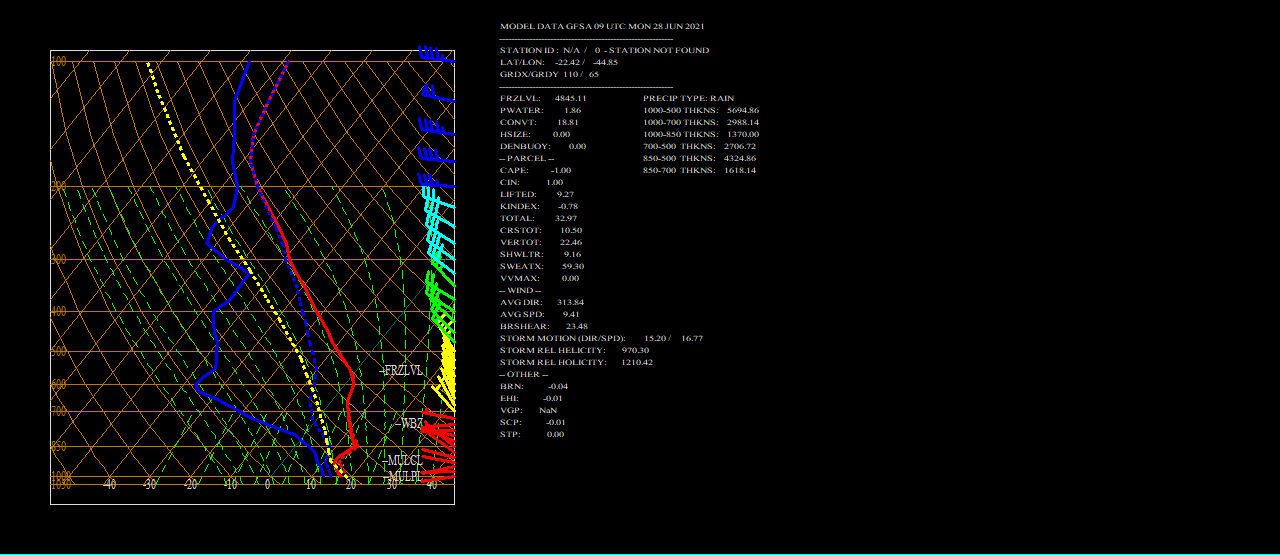The height and width of the screenshot is (555, 1280).
Task: Click the CRSTOT 10.50 row
Action: click(x=541, y=230)
